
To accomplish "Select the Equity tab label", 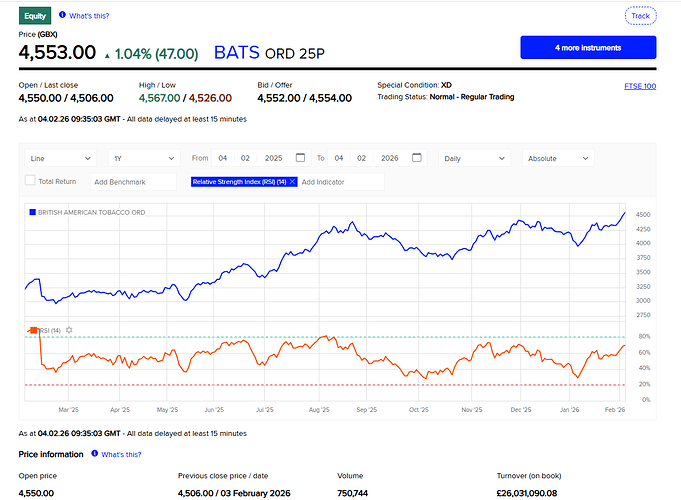I will point(35,16).
